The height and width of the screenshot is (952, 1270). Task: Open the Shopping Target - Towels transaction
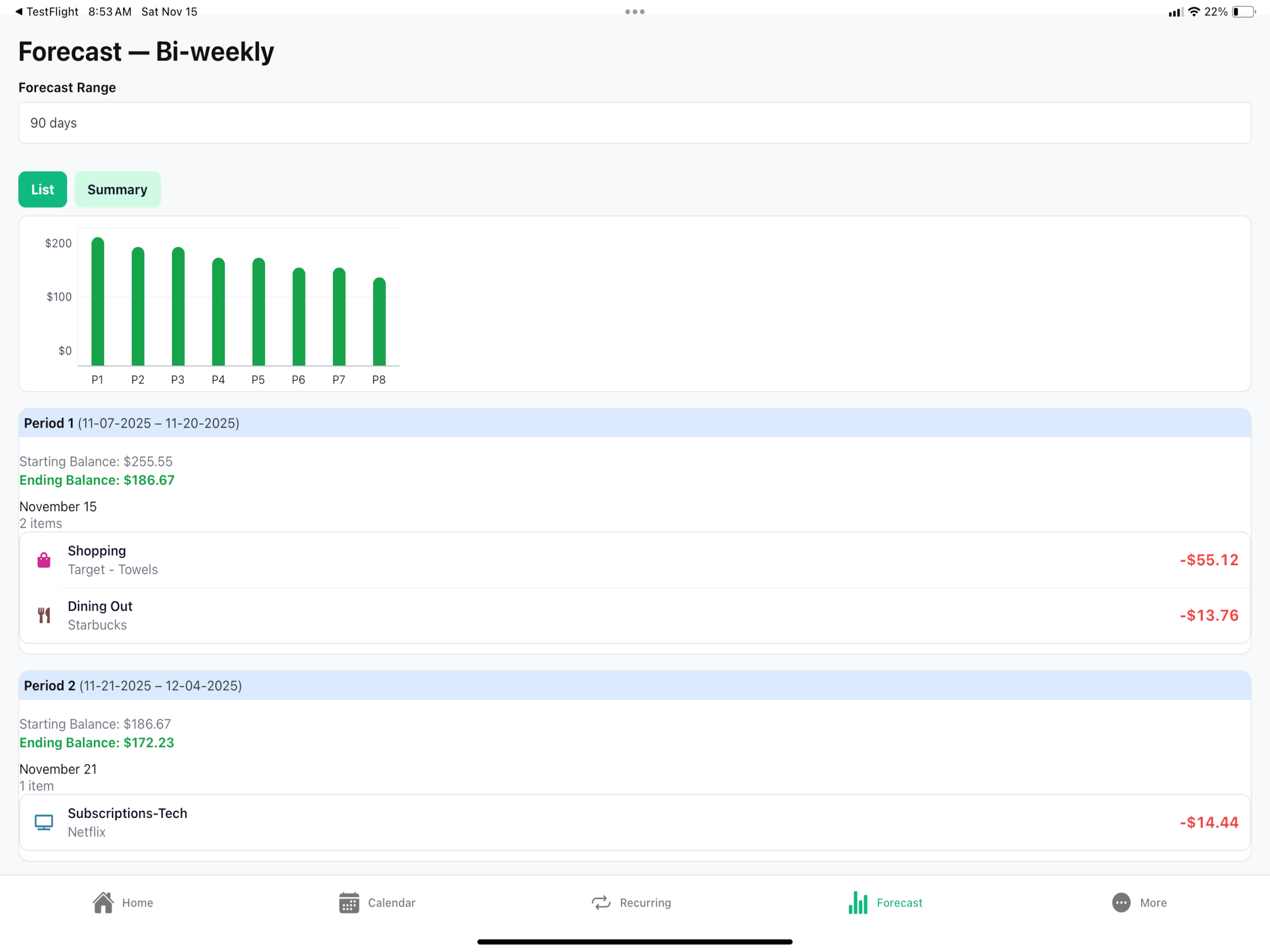click(635, 560)
